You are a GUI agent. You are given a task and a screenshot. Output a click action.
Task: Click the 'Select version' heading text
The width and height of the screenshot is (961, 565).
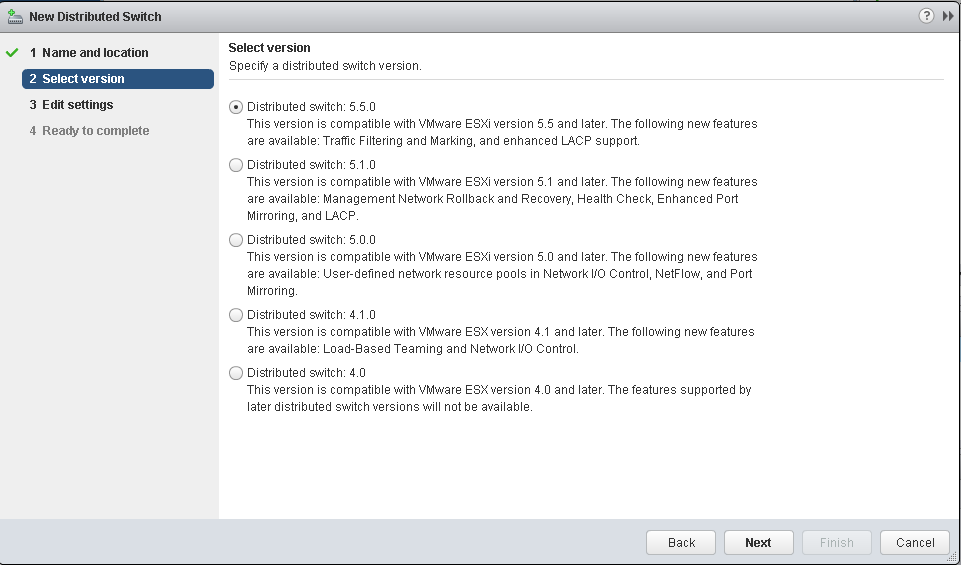[269, 48]
